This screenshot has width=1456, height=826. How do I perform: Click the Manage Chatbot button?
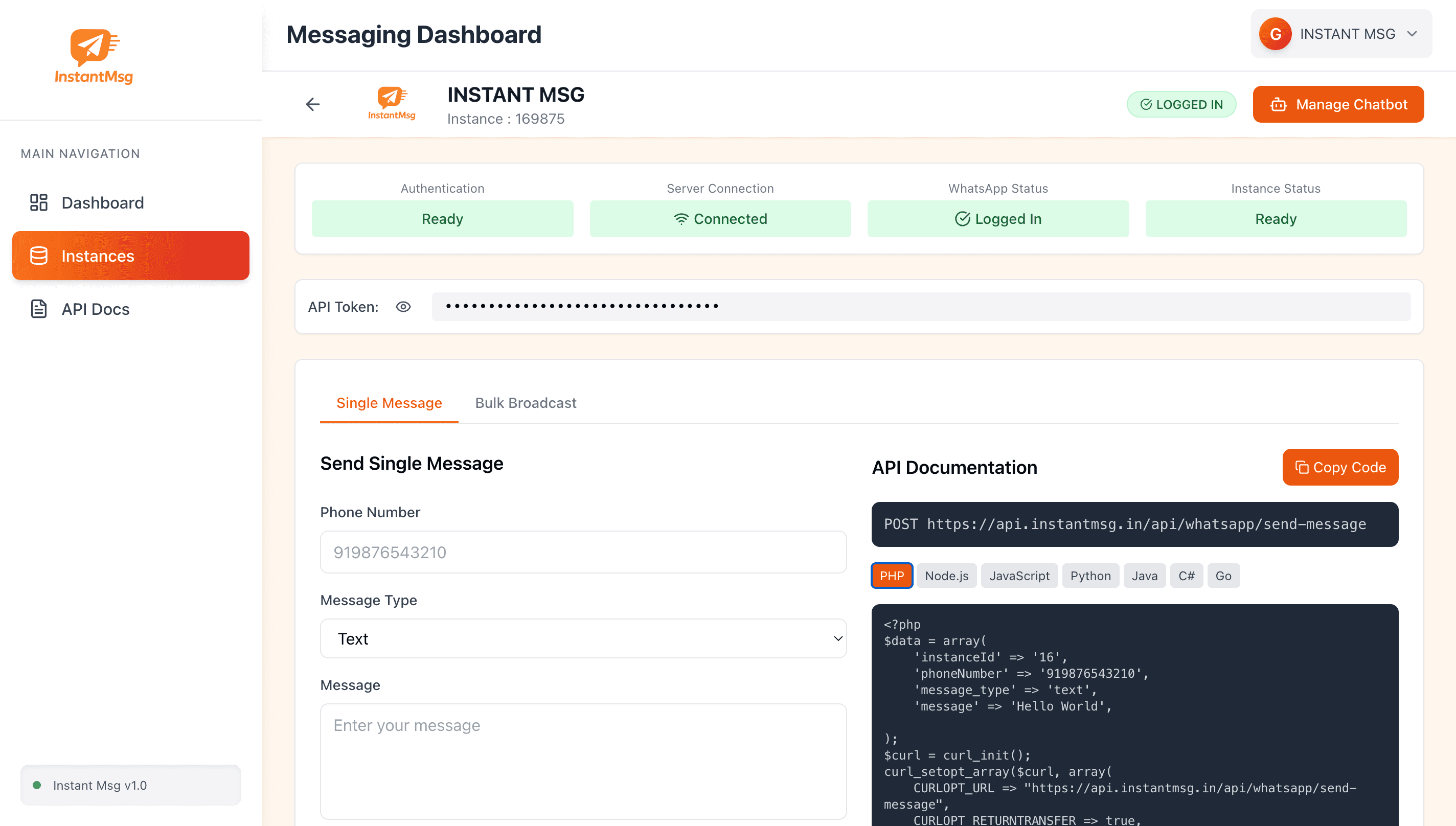[1338, 104]
